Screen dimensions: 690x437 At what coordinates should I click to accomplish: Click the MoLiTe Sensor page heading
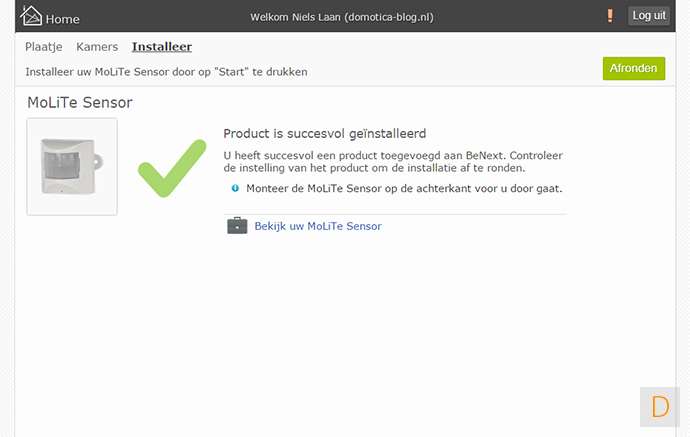(80, 102)
